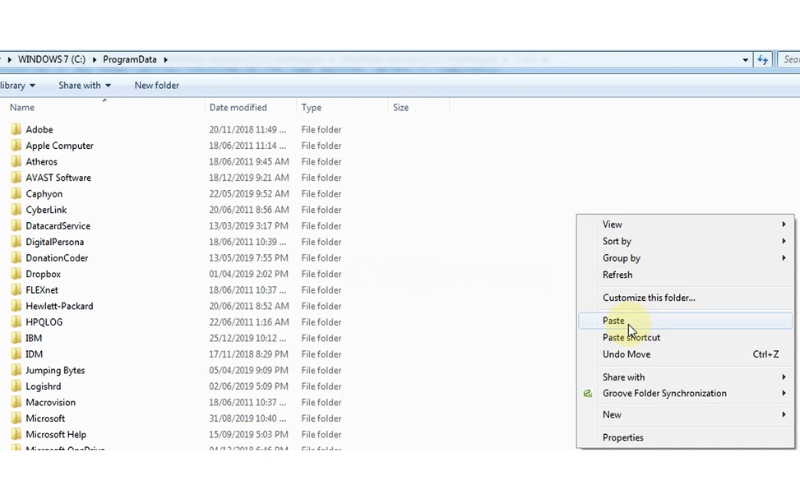
Task: Select the AVAST Software folder icon
Action: (16, 178)
